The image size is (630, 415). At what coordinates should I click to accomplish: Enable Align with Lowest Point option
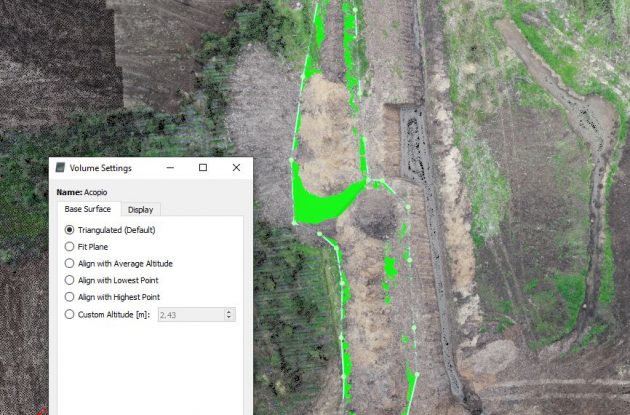pos(69,280)
